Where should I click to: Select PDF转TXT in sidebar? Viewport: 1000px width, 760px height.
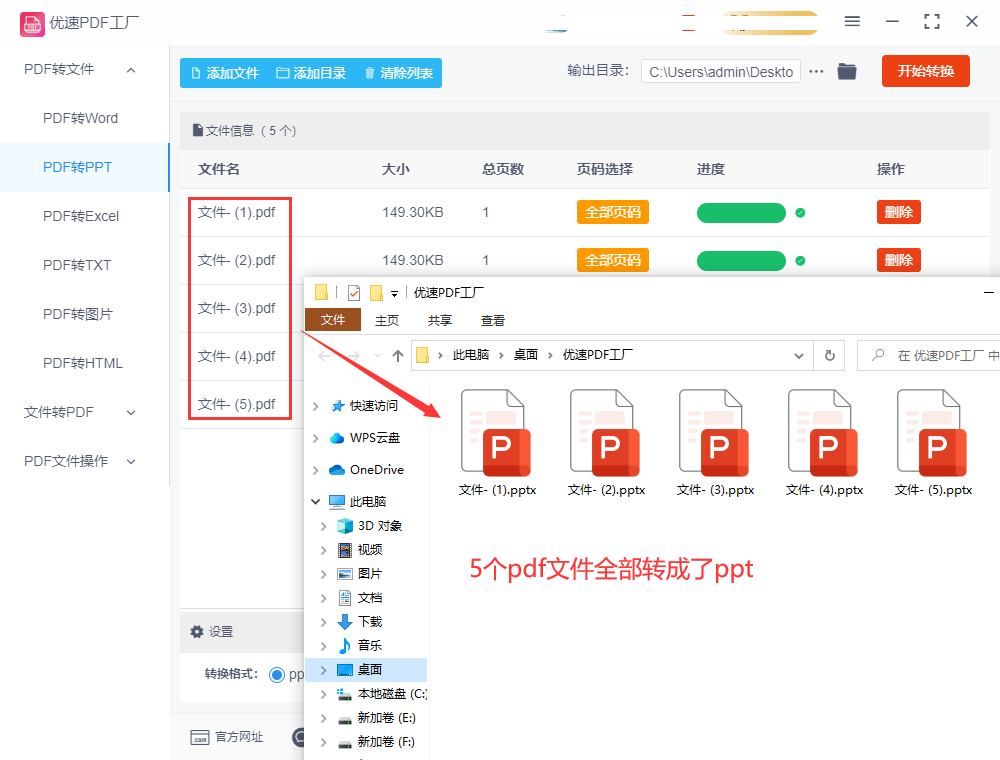point(77,265)
